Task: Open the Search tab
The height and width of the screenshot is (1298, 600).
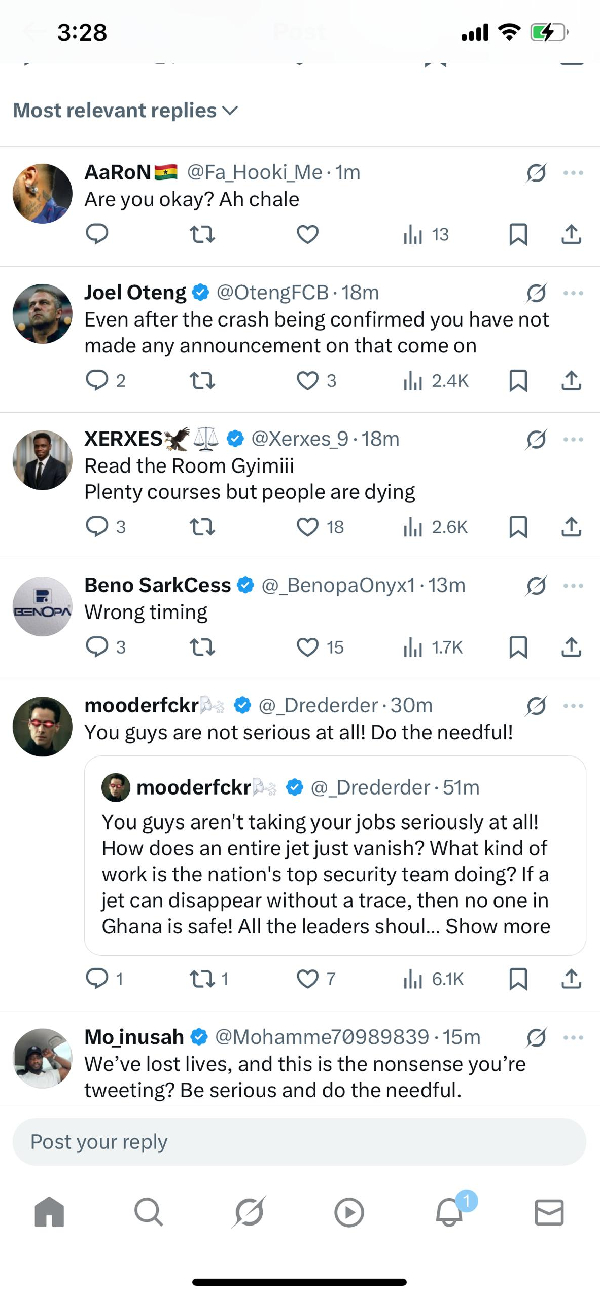Action: pyautogui.click(x=148, y=1213)
